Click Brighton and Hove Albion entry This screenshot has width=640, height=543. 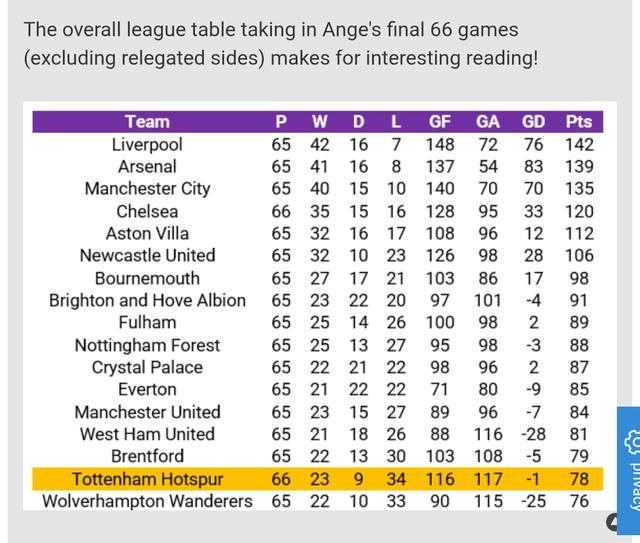click(x=147, y=300)
